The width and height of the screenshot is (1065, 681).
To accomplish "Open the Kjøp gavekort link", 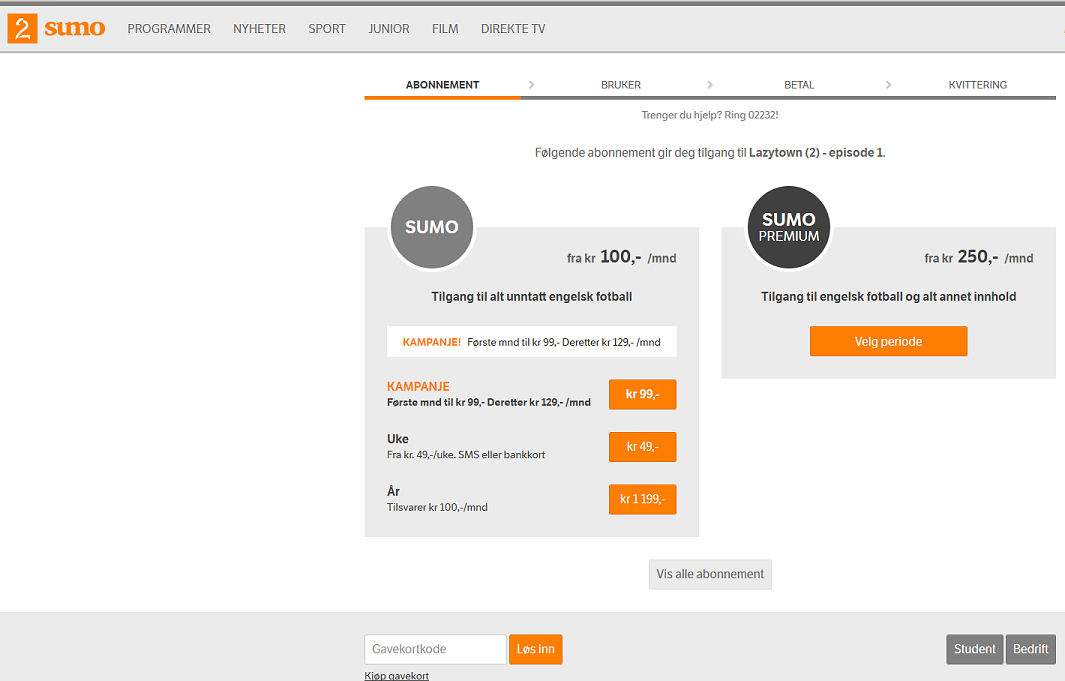I will (x=397, y=676).
